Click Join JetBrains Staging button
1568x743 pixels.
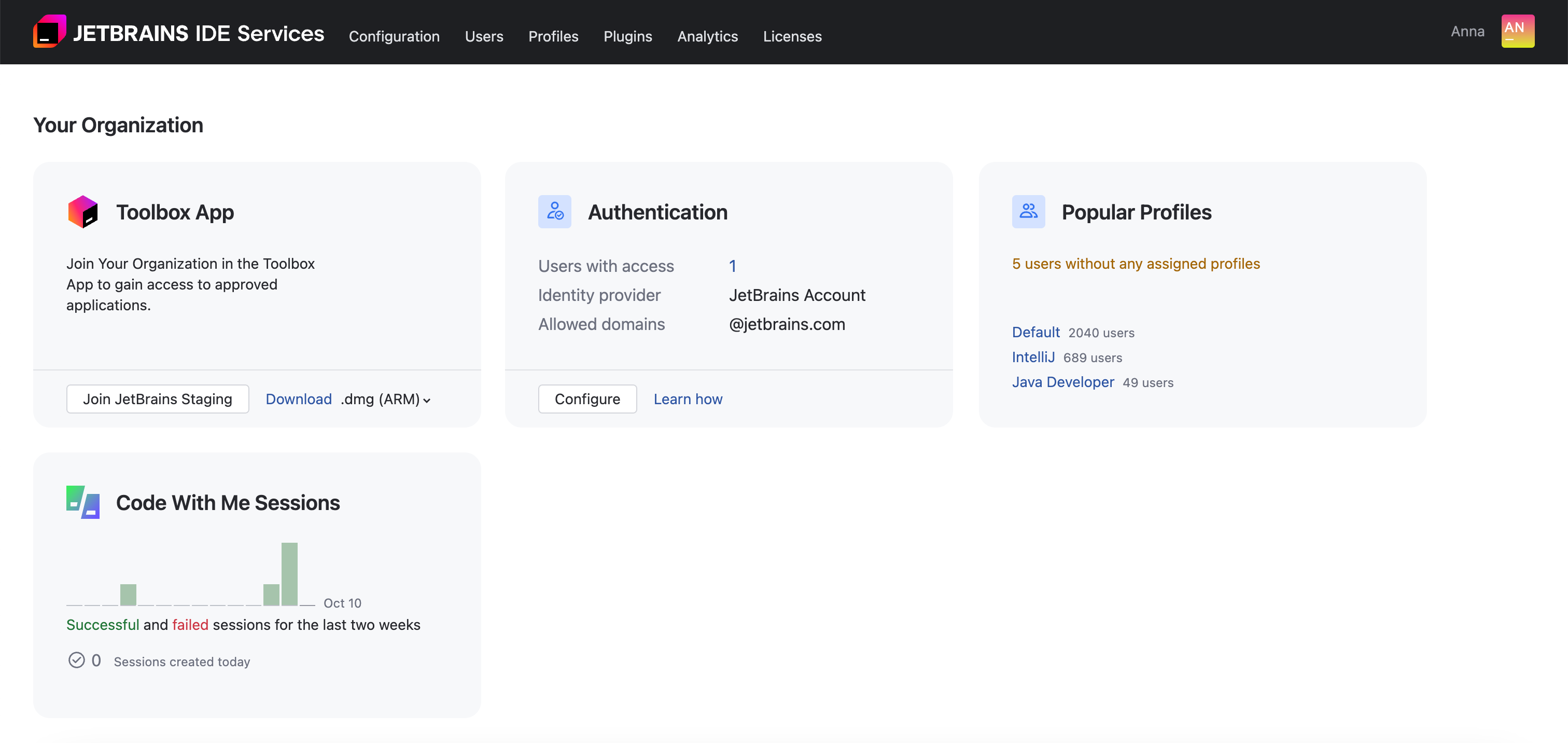click(158, 399)
